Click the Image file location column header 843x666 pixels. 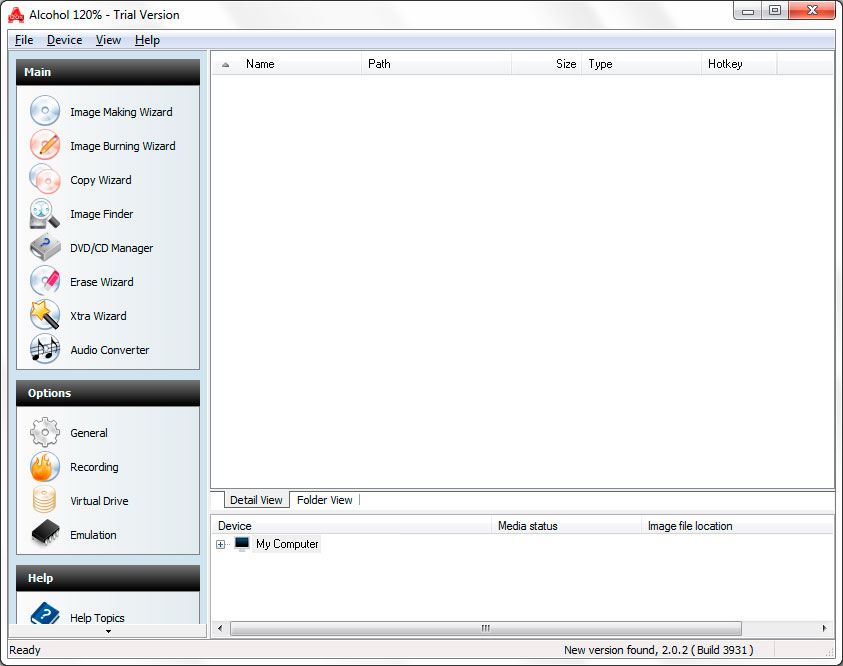click(x=738, y=526)
